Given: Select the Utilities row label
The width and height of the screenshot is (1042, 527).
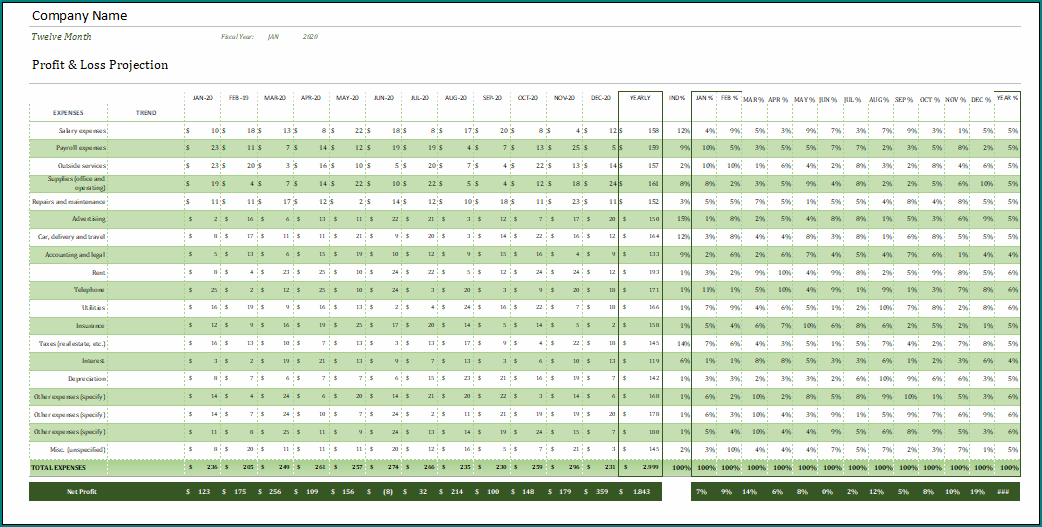Looking at the screenshot, I should pyautogui.click(x=94, y=308).
